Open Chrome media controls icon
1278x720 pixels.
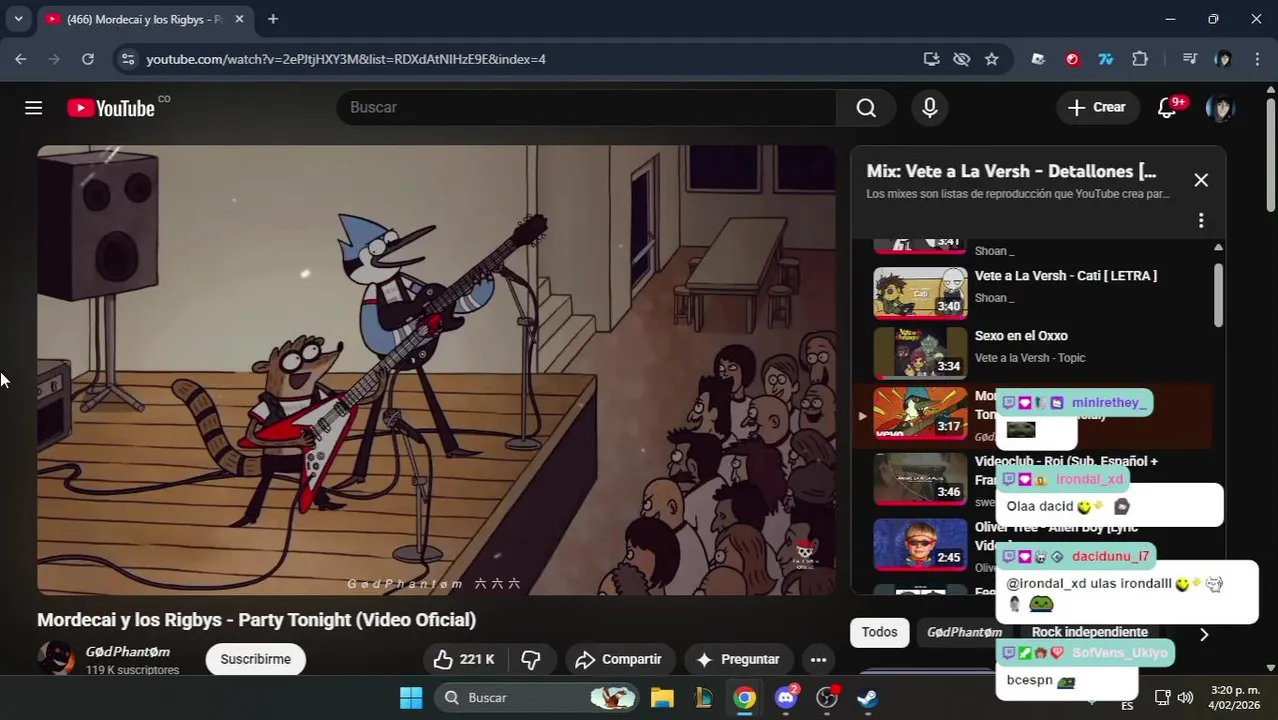click(1189, 59)
